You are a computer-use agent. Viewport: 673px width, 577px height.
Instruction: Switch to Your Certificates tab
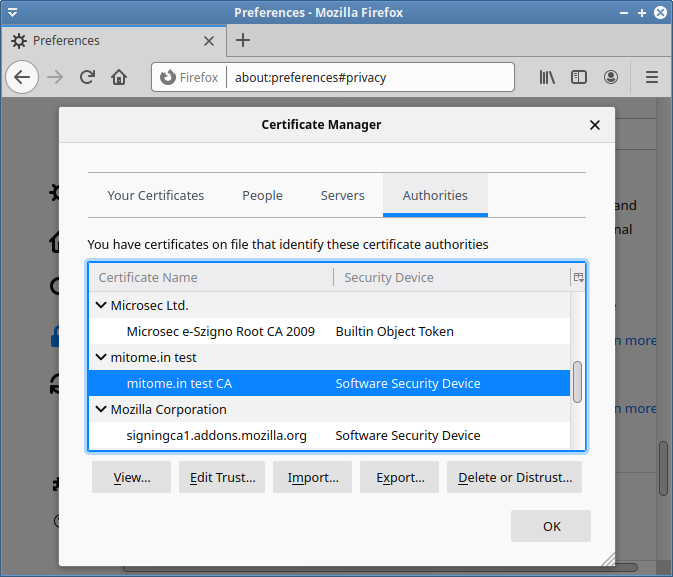(x=155, y=195)
